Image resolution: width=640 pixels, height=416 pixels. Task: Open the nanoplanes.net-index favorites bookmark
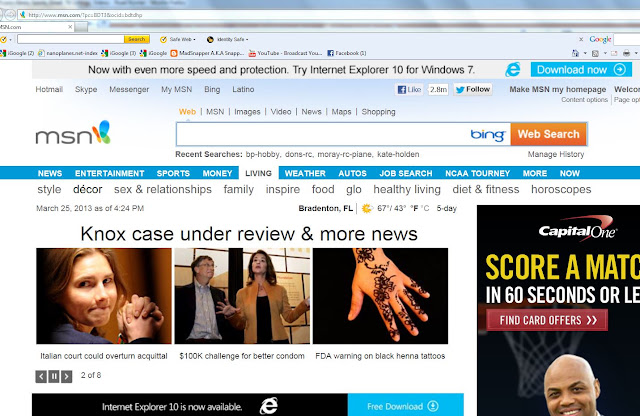pyautogui.click(x=68, y=53)
